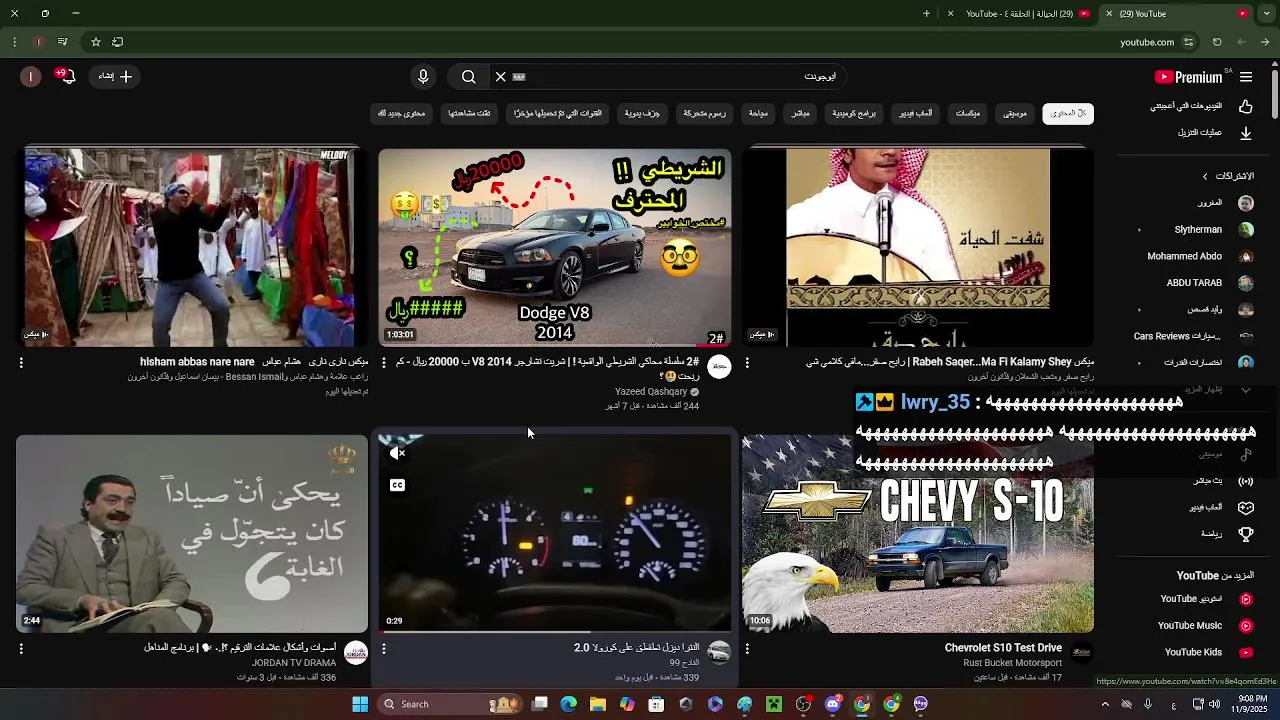Open Discord from the taskbar
Image resolution: width=1280 pixels, height=720 pixels.
tap(833, 704)
